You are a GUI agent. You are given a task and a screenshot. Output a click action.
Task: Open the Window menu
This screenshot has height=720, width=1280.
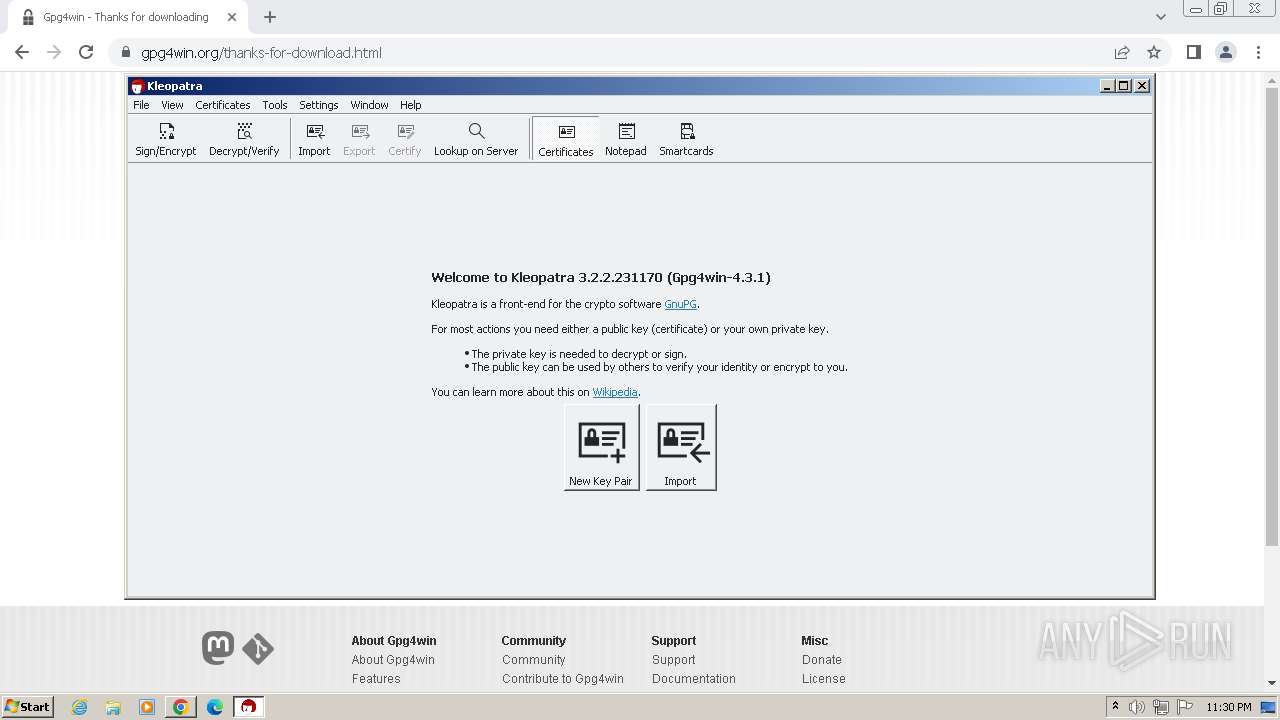tap(369, 105)
